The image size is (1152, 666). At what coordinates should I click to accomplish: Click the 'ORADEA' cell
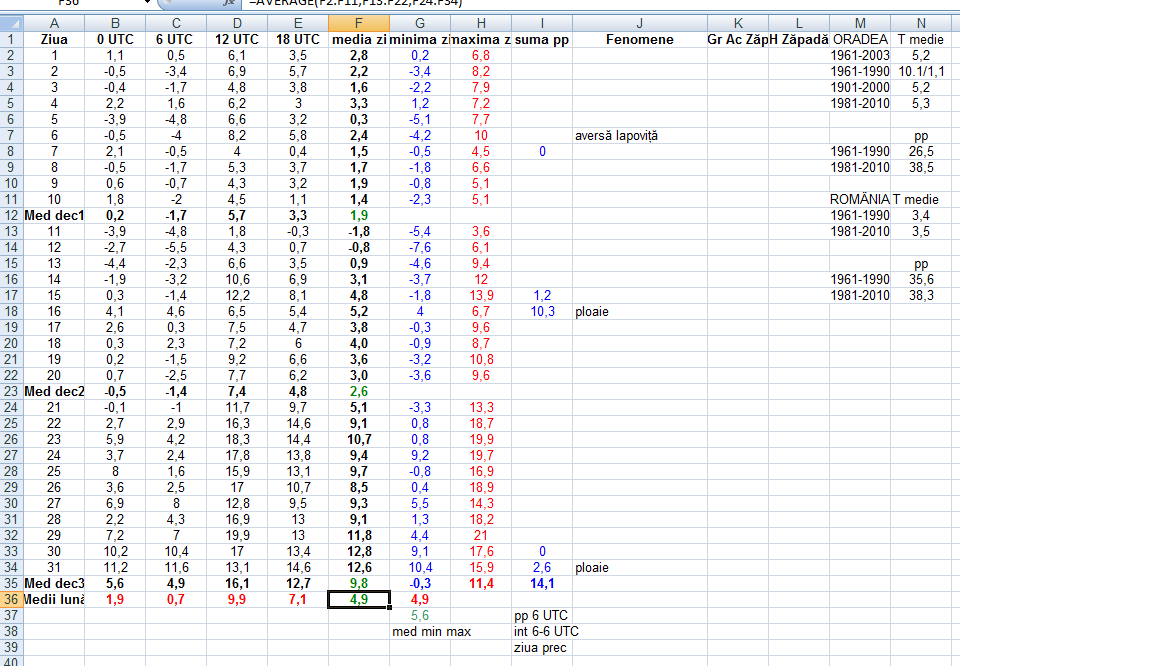(860, 40)
